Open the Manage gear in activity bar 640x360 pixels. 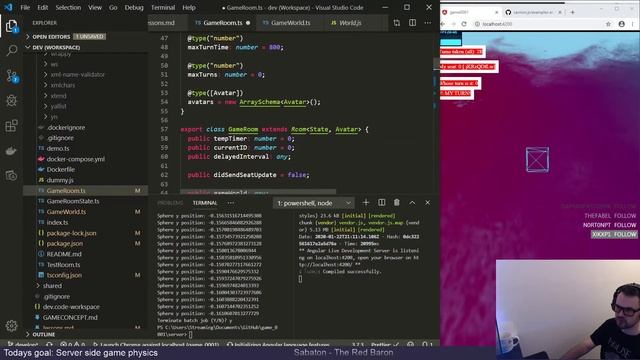[11, 325]
